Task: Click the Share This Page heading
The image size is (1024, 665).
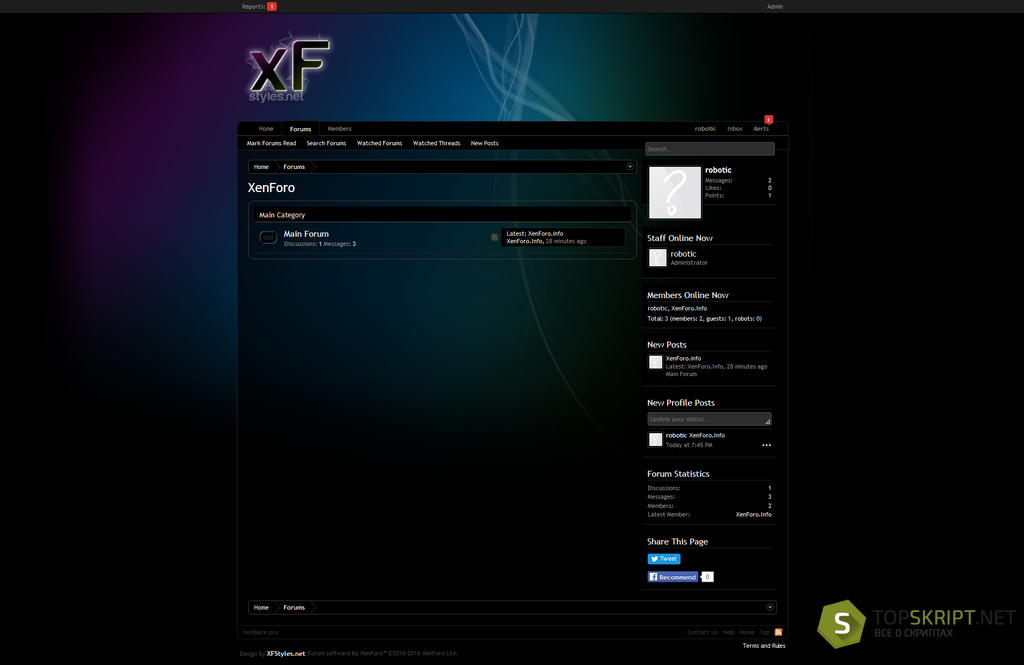Action: tap(677, 542)
